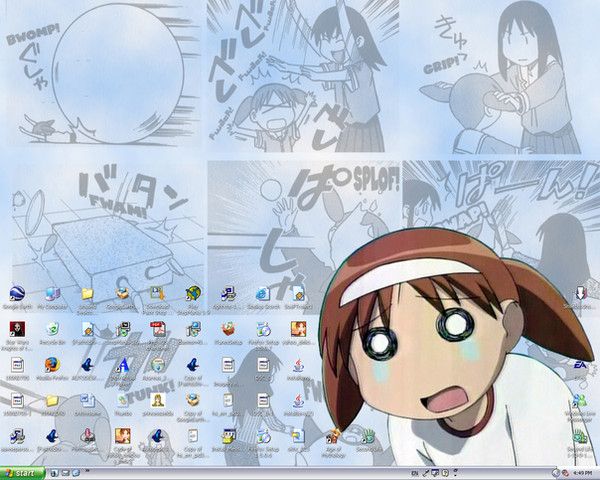
Task: Select the blonde princess portrait icon
Action: [158, 400]
